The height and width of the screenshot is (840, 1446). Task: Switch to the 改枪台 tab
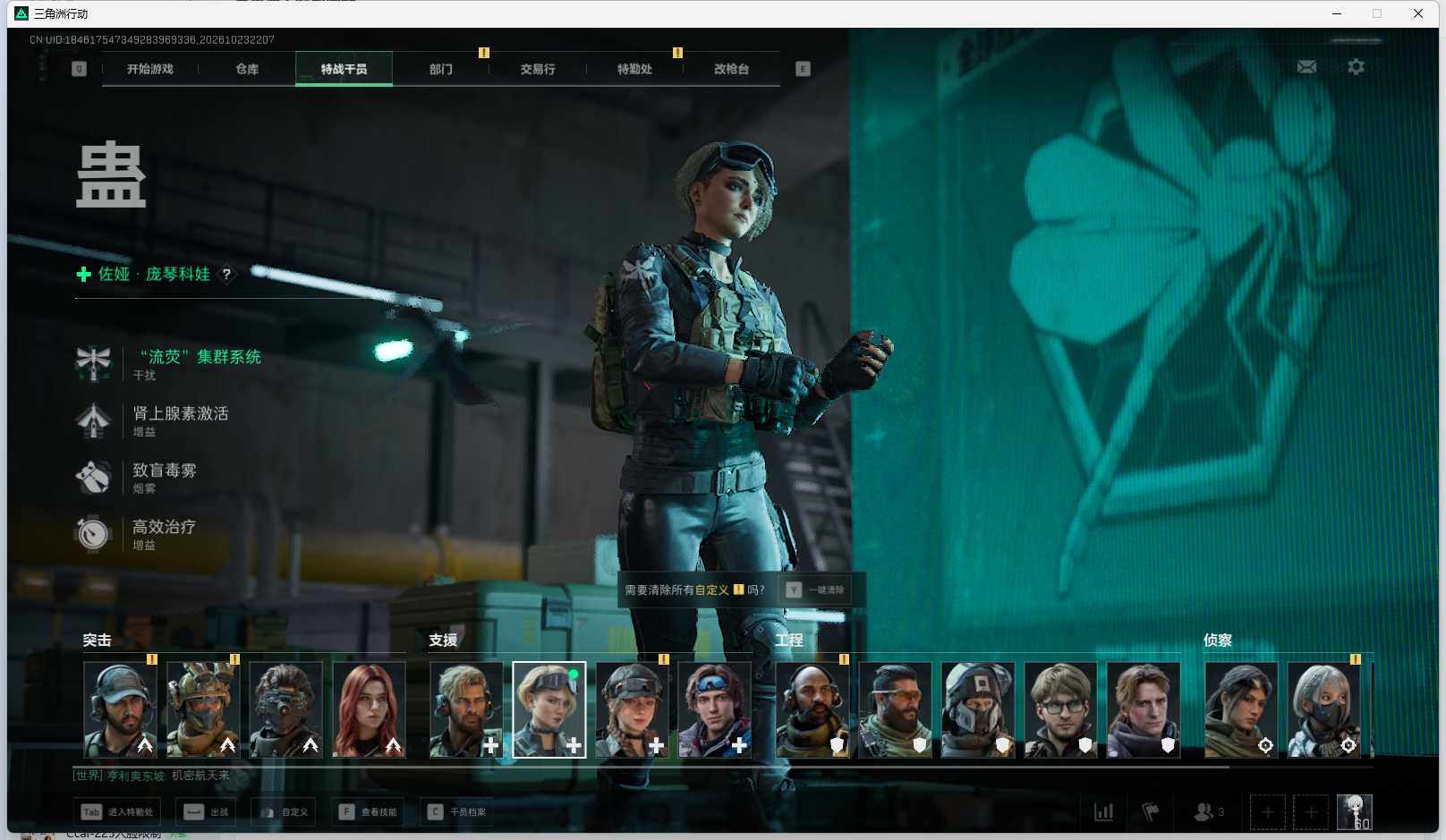point(731,69)
